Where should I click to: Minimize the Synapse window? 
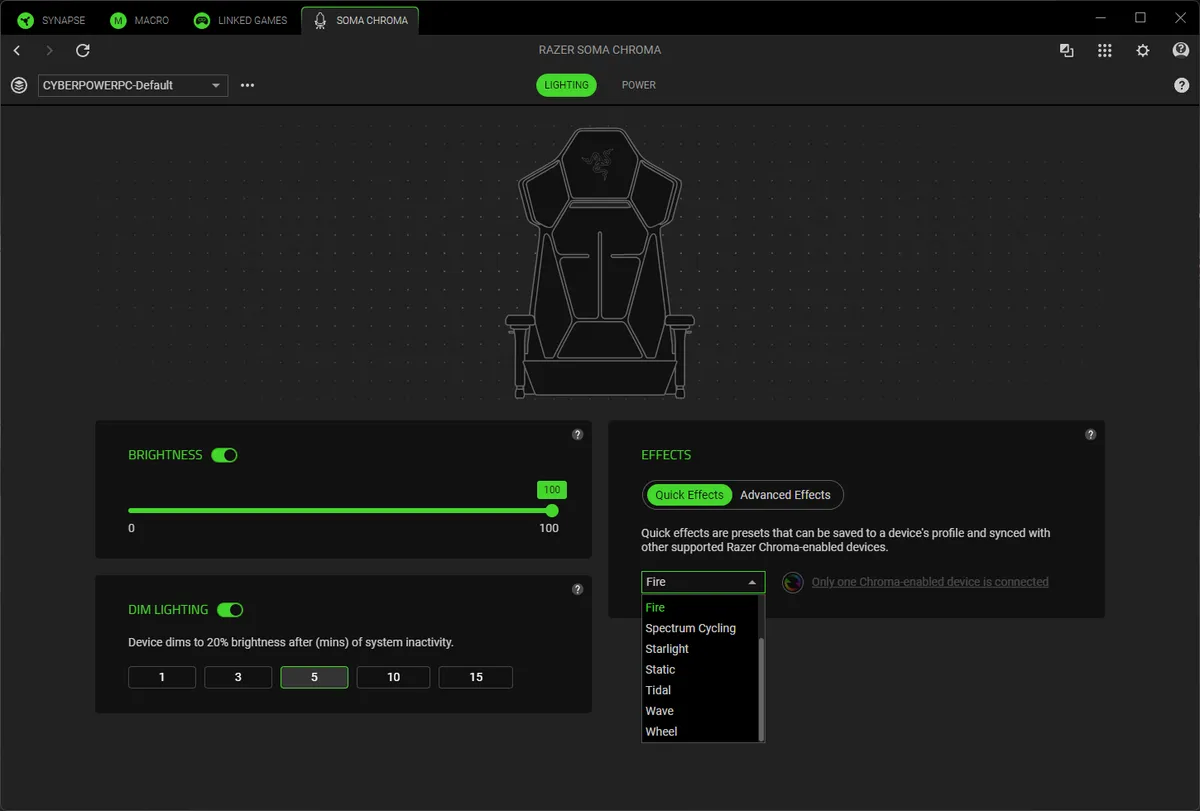(1101, 18)
